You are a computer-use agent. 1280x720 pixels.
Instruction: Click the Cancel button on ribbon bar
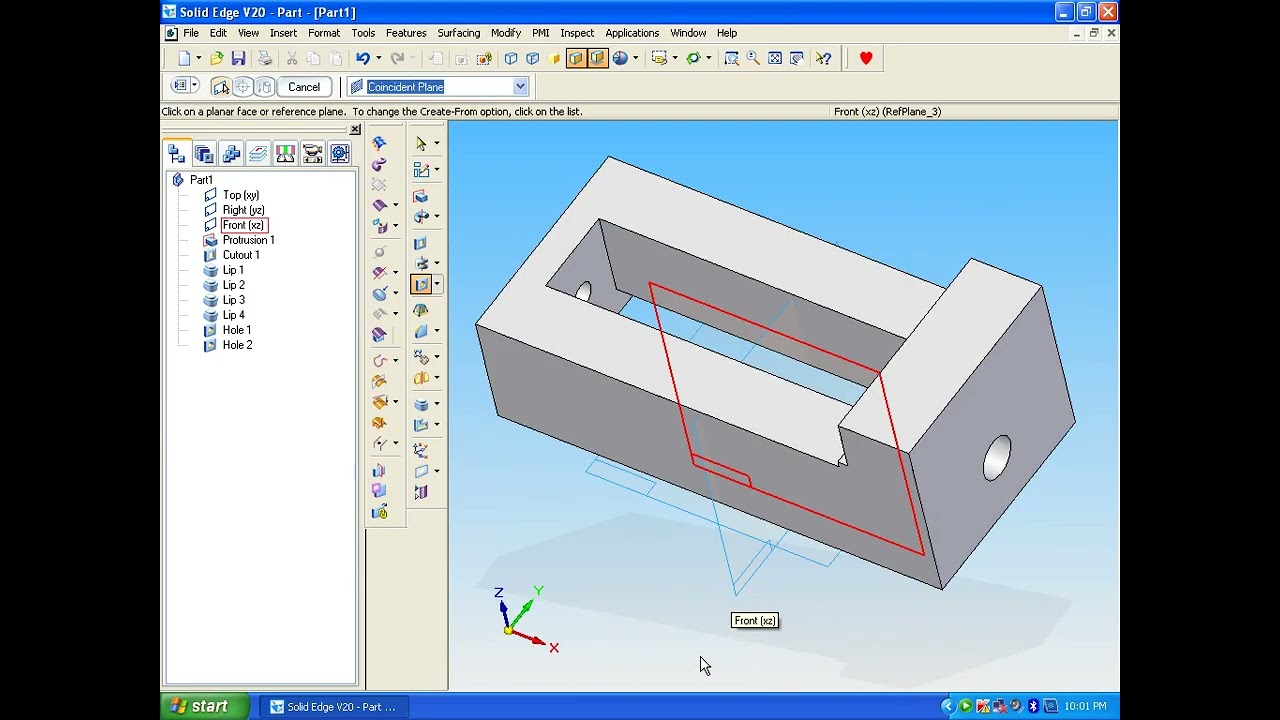click(304, 87)
